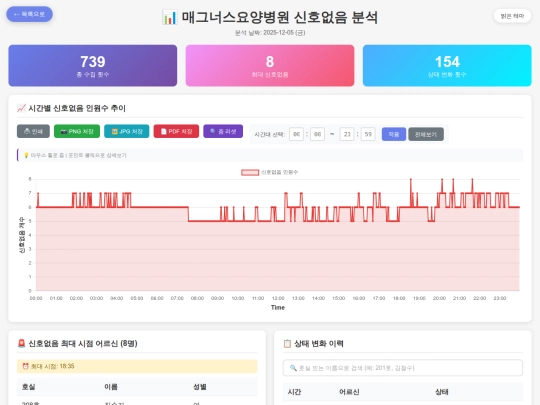540x405 pixels.
Task: Click the alarm clock icon beside 최대 시점
Action: 25,366
